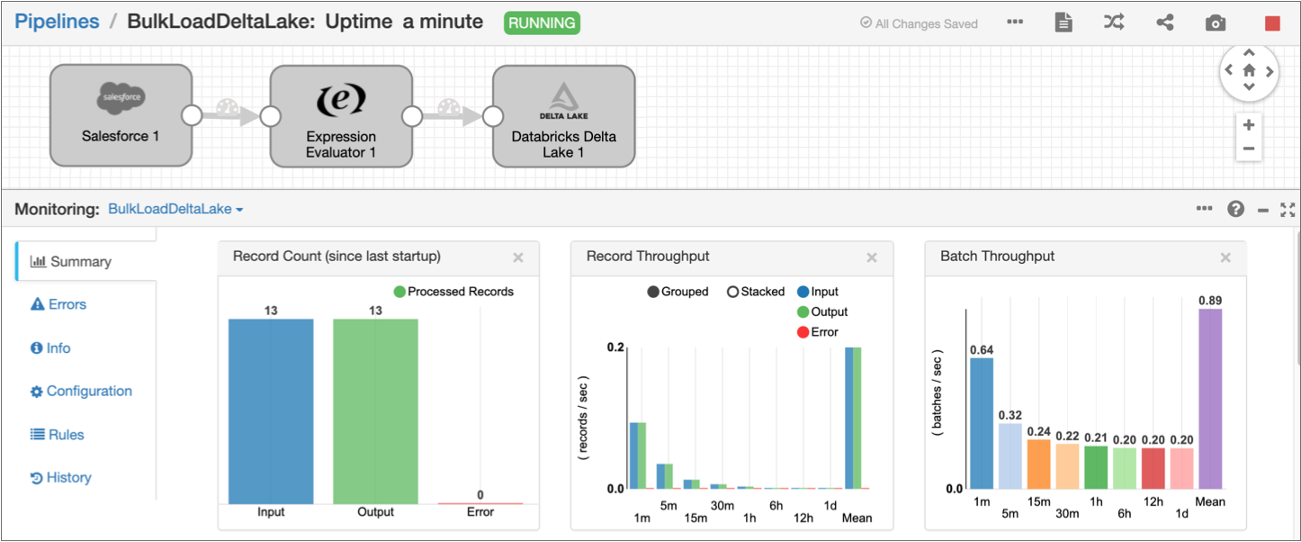The width and height of the screenshot is (1301, 542).
Task: Take a snapshot using the camera icon
Action: pos(1215,23)
